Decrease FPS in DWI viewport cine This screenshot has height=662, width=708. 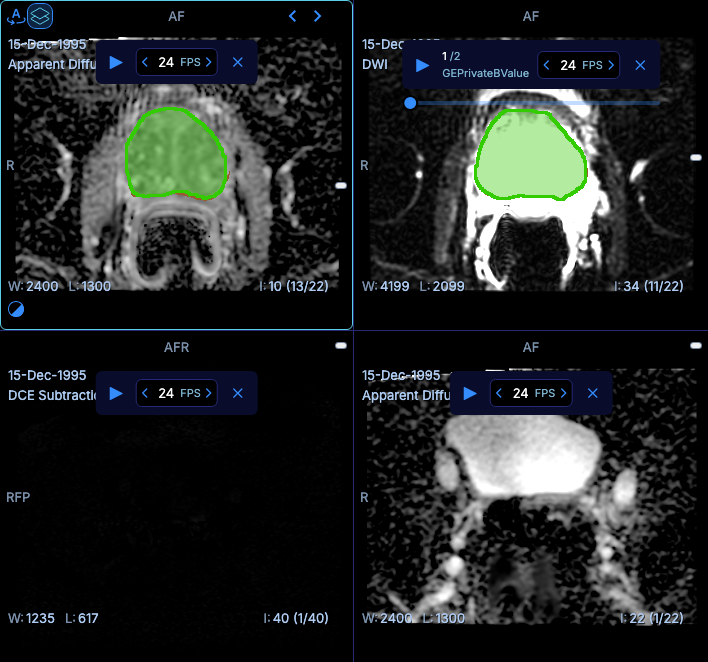click(546, 65)
